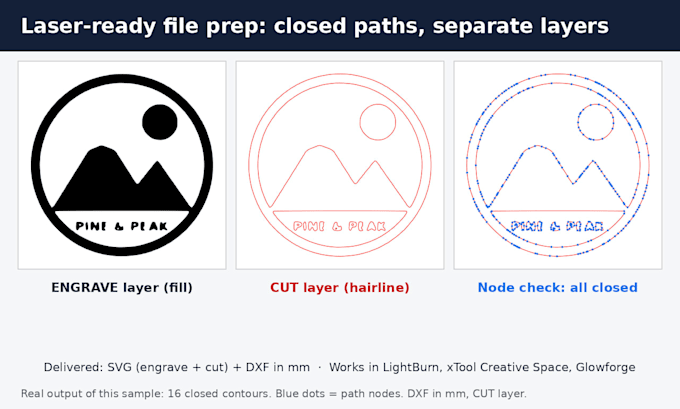
Task: Click the "ENGRAVE layer (fill)" caption
Action: point(122,288)
